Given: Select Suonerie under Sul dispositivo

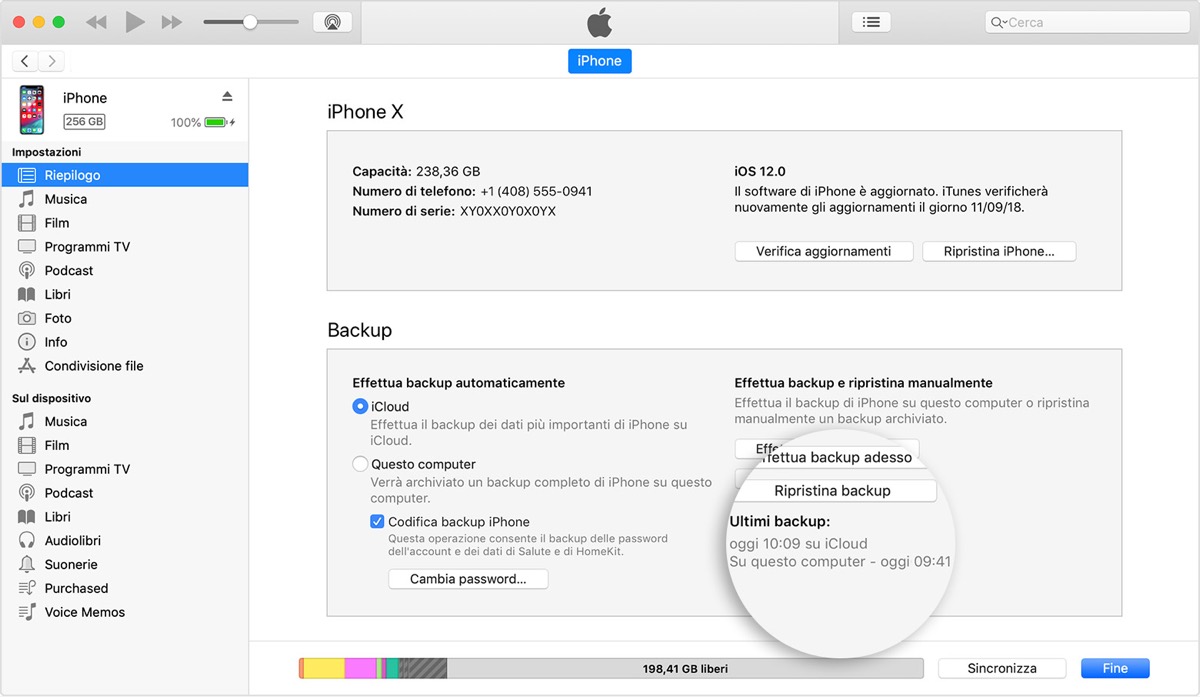Looking at the screenshot, I should tap(71, 564).
